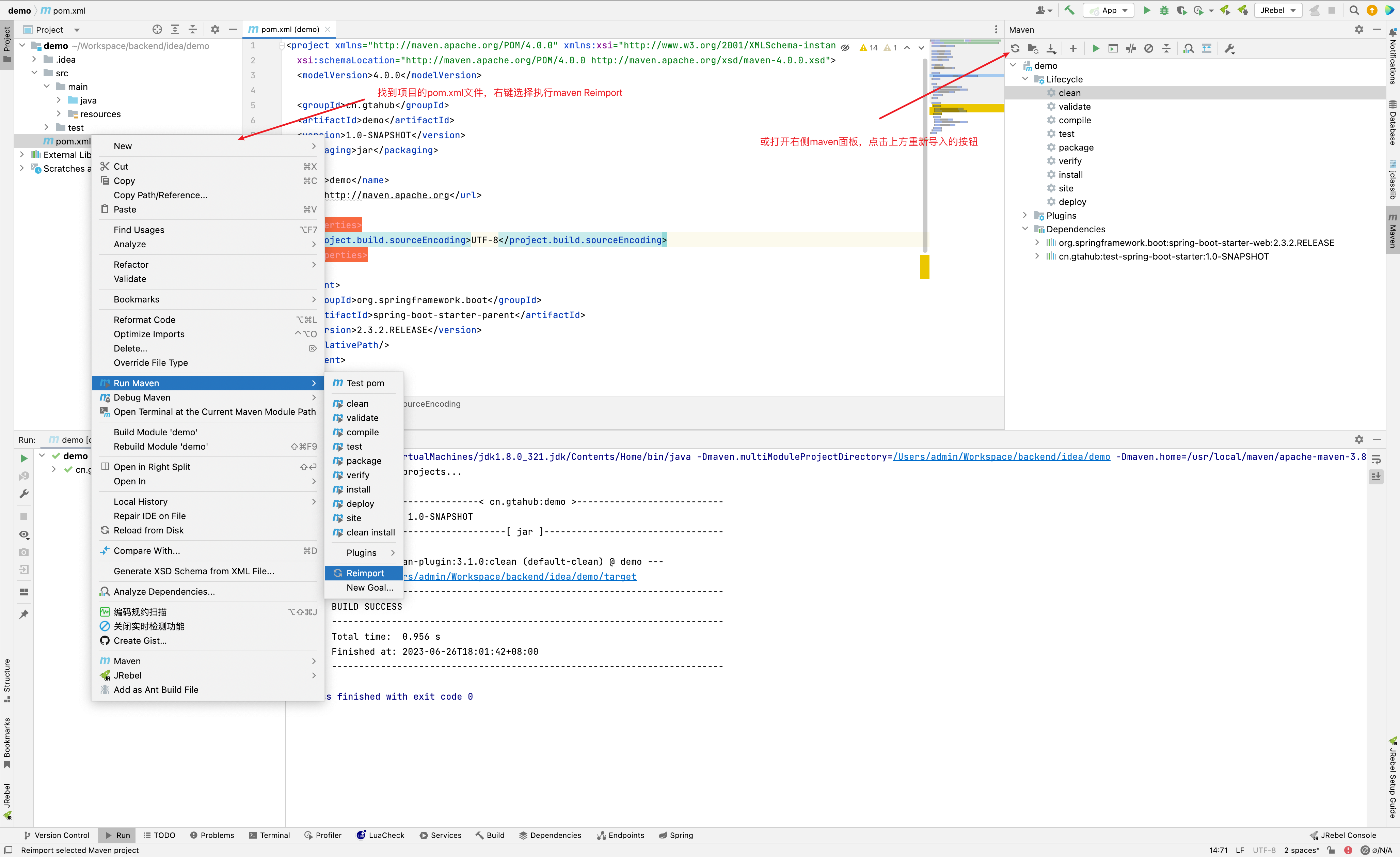Select install under Maven Lifecycle
The height and width of the screenshot is (857, 1400).
click(1070, 174)
